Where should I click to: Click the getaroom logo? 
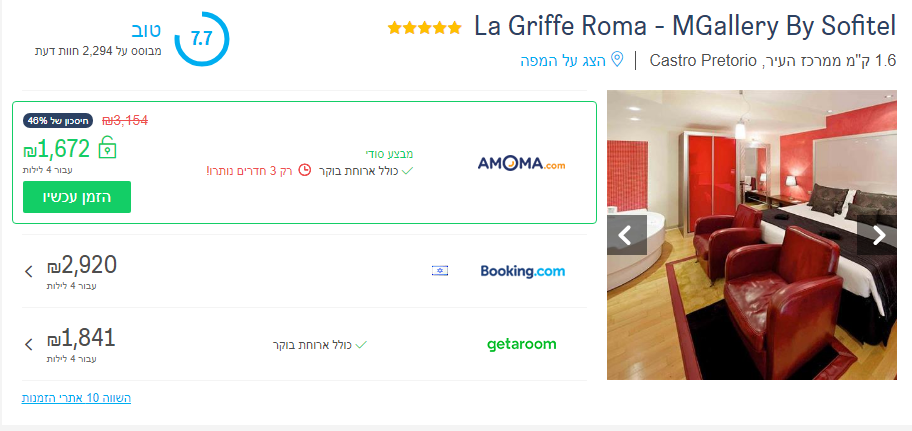coord(522,344)
